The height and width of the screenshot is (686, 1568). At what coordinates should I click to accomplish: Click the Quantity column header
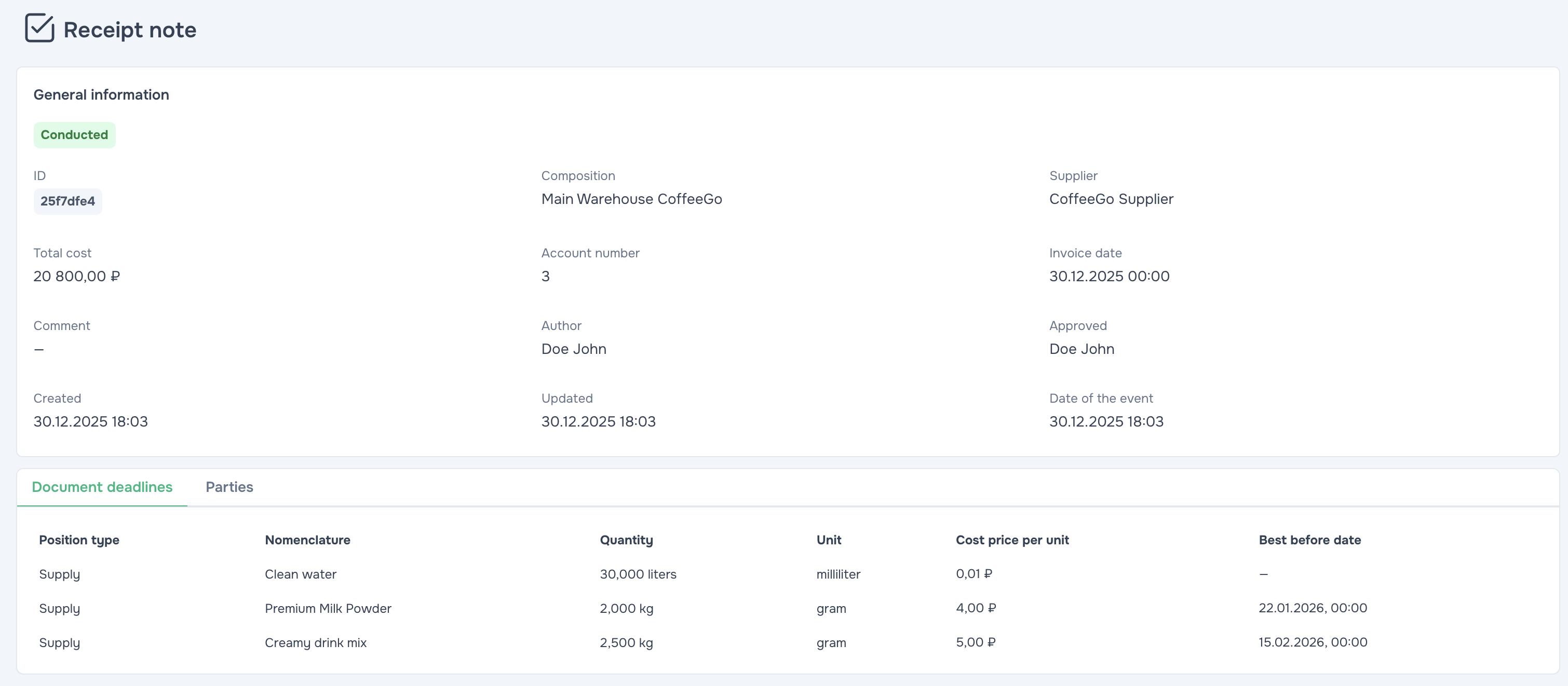(x=626, y=540)
